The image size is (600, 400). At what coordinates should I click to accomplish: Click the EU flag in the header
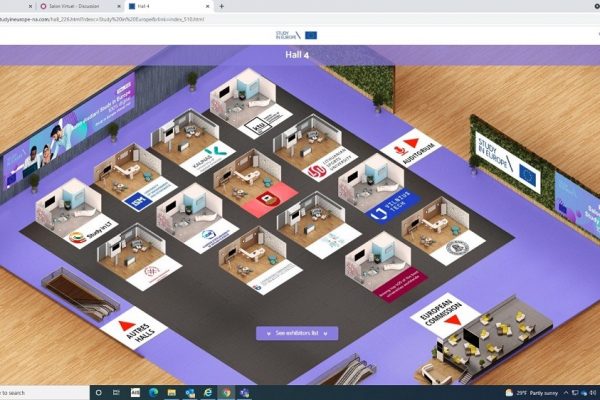311,35
